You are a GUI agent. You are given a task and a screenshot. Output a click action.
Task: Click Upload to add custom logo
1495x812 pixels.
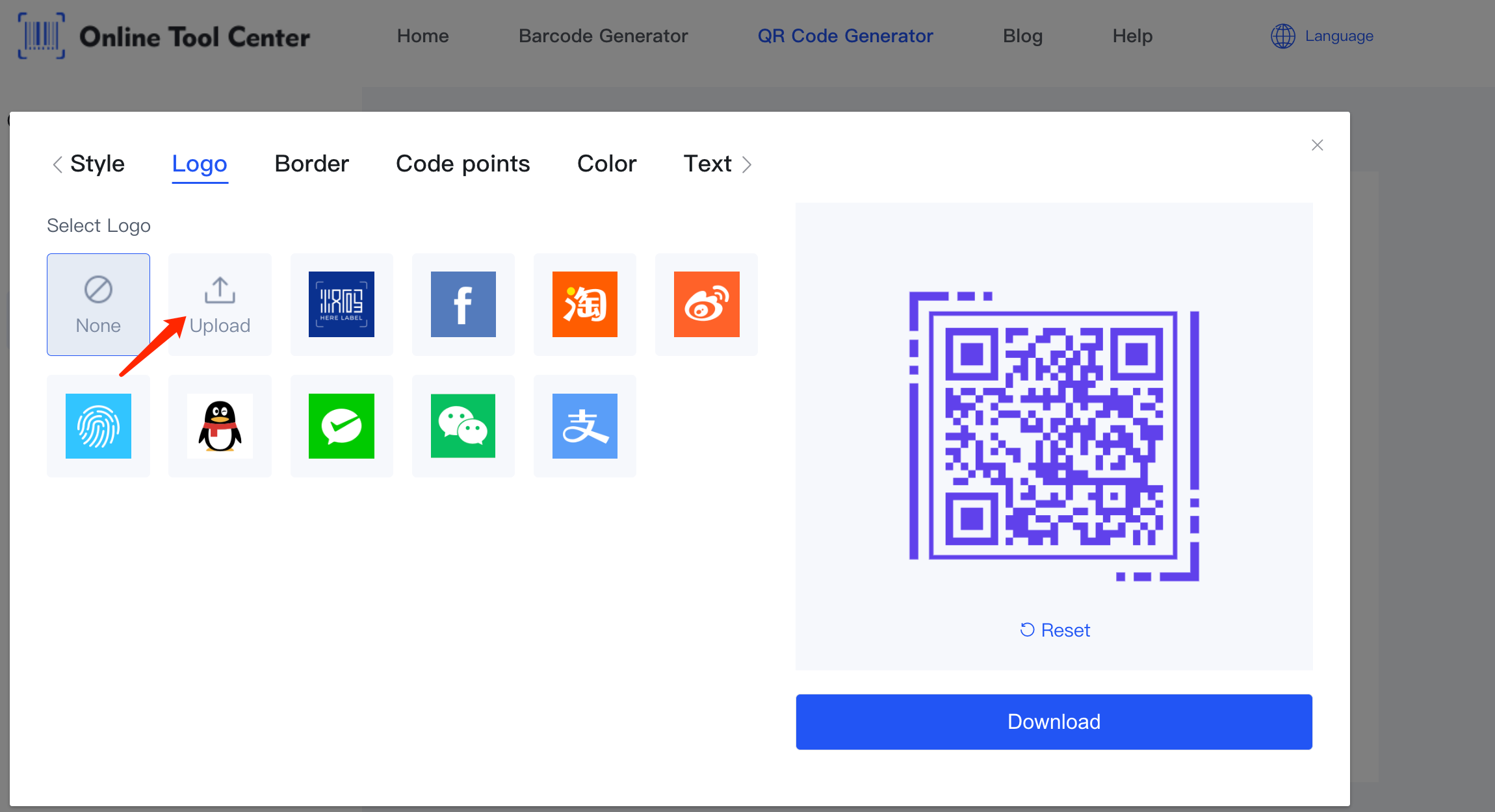pyautogui.click(x=220, y=303)
